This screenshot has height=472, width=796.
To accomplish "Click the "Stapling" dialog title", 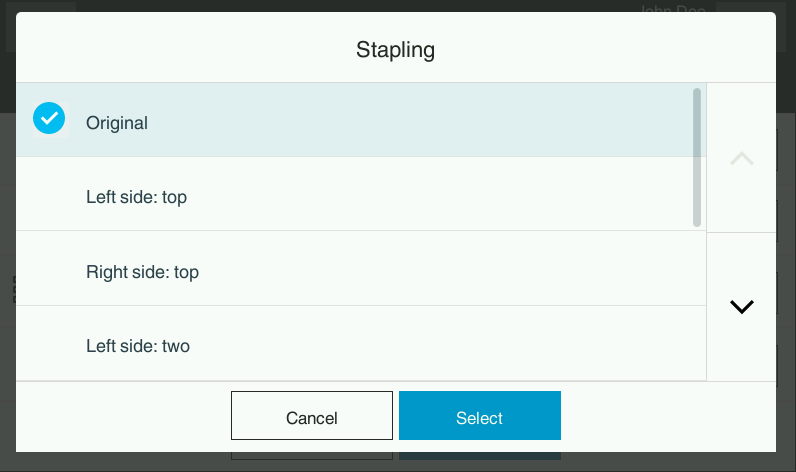I will click(395, 49).
